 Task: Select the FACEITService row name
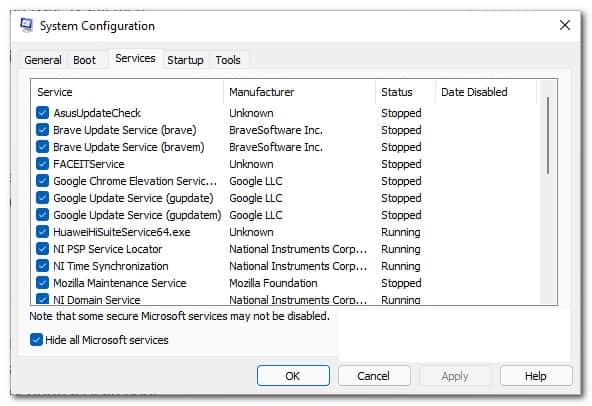click(89, 164)
